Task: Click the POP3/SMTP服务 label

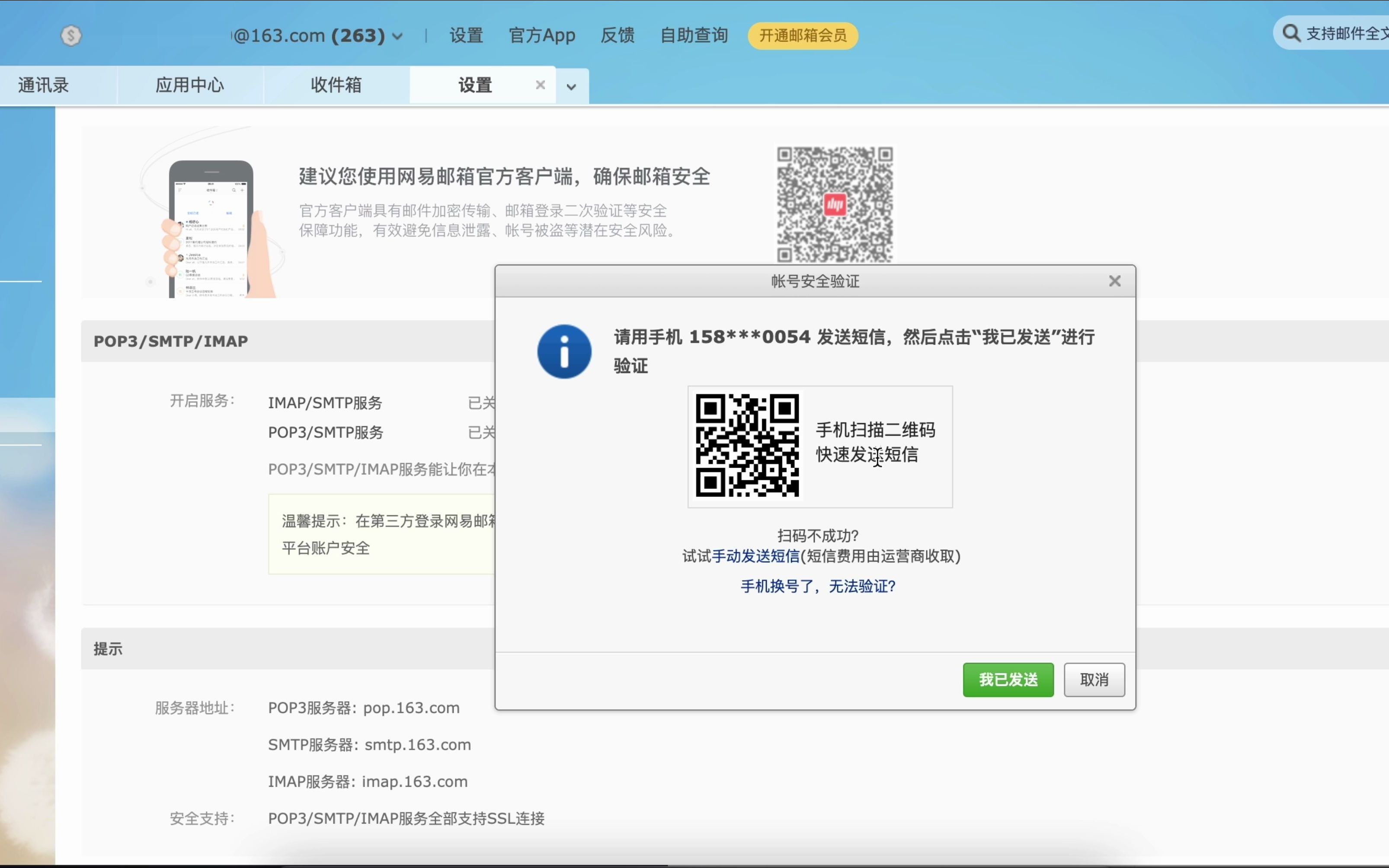Action: [x=326, y=432]
